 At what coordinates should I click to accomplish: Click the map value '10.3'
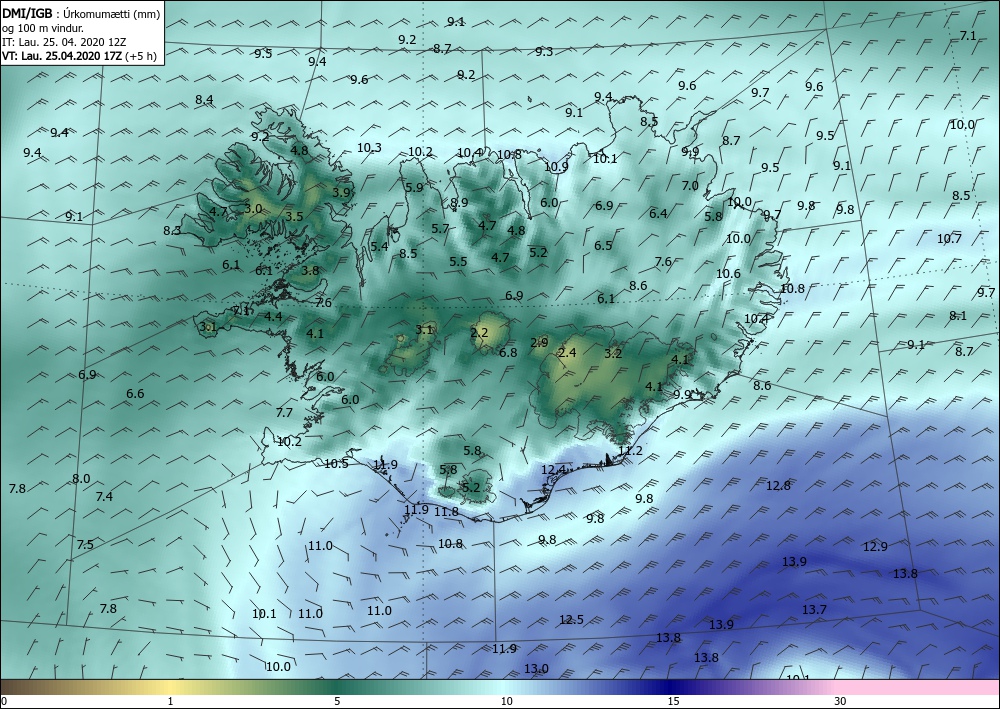[x=369, y=147]
